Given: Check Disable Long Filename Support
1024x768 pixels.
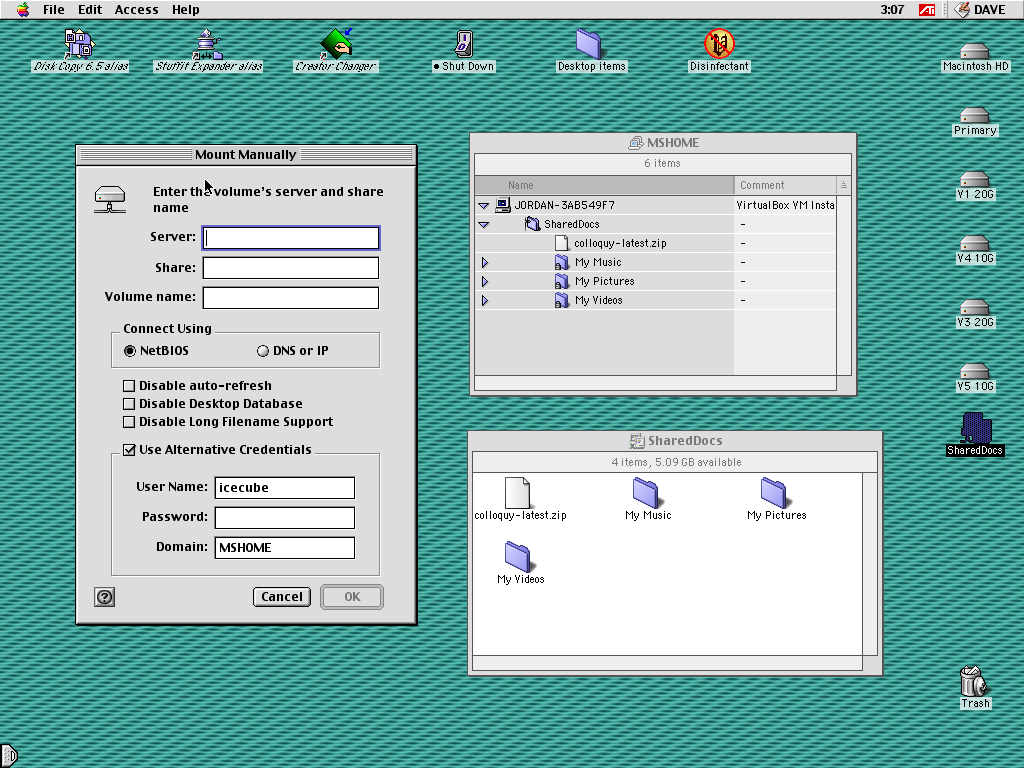Looking at the screenshot, I should pos(129,422).
